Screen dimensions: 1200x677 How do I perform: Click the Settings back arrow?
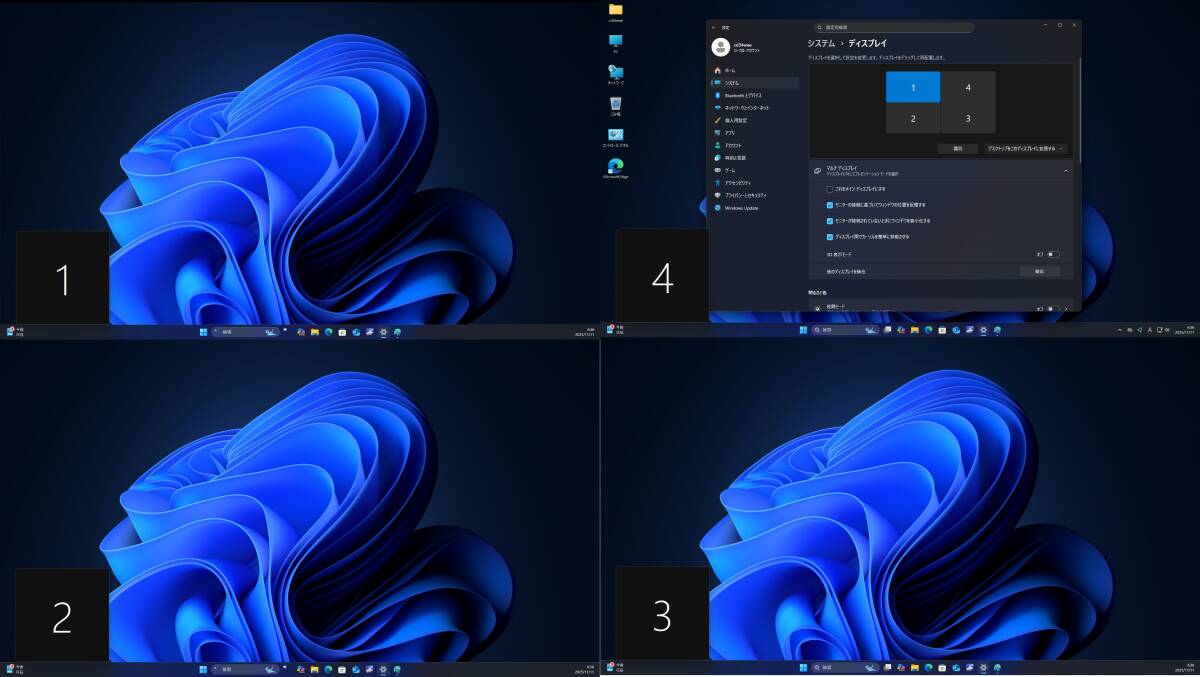pyautogui.click(x=714, y=28)
